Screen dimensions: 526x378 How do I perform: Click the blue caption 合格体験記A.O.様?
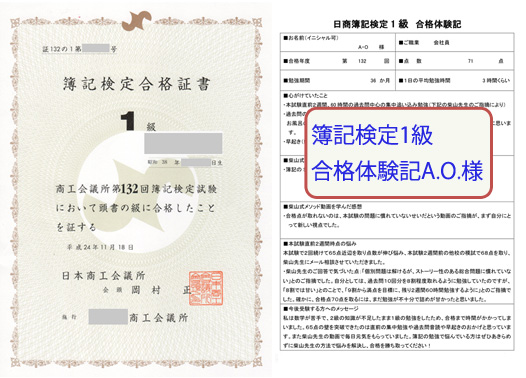point(397,170)
